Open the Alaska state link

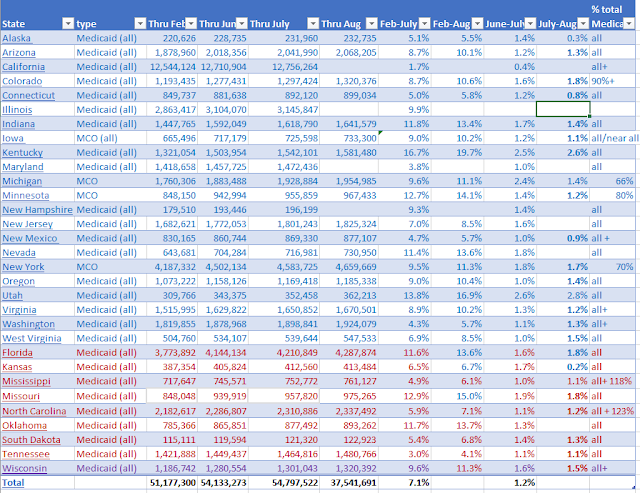click(x=16, y=38)
